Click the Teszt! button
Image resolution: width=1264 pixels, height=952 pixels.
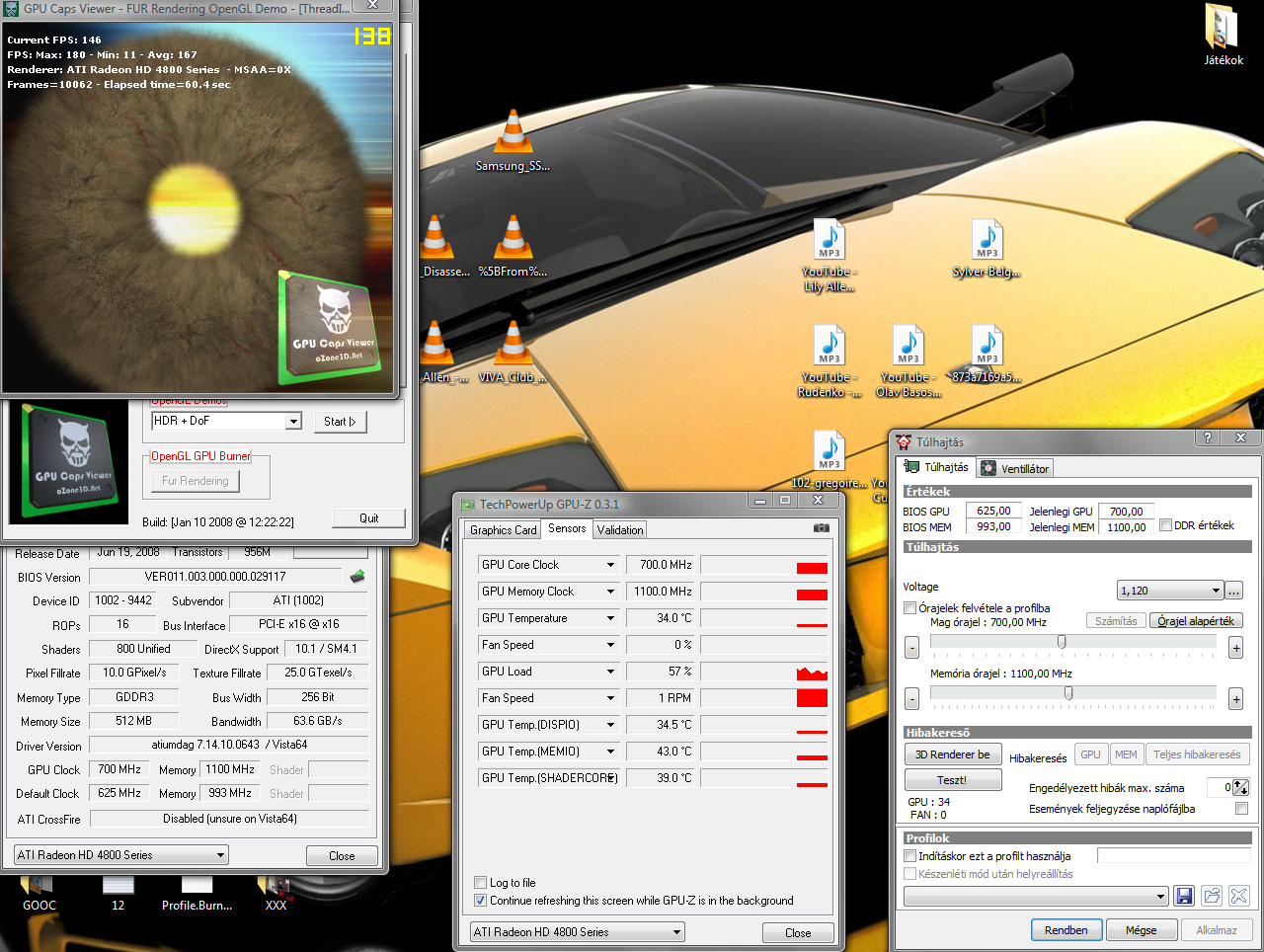click(x=953, y=780)
